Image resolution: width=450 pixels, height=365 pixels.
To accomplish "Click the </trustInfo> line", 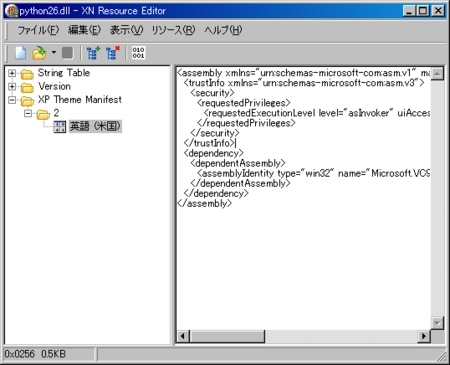I will pos(209,143).
